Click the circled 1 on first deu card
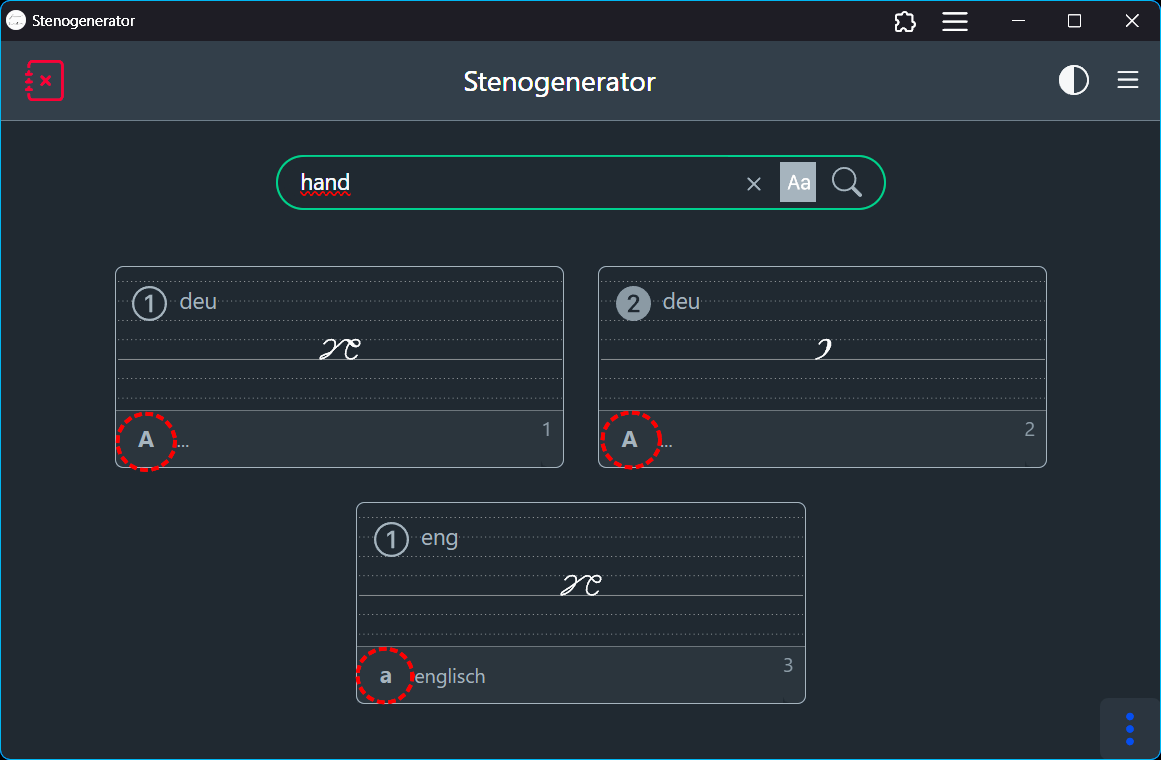The image size is (1161, 760). pyautogui.click(x=149, y=303)
